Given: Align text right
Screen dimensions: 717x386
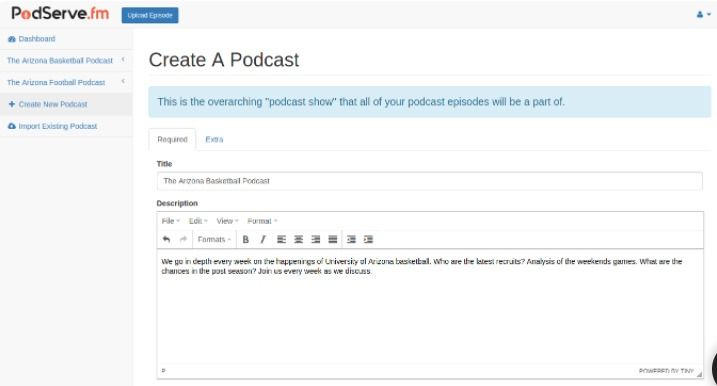Looking at the screenshot, I should (316, 239).
